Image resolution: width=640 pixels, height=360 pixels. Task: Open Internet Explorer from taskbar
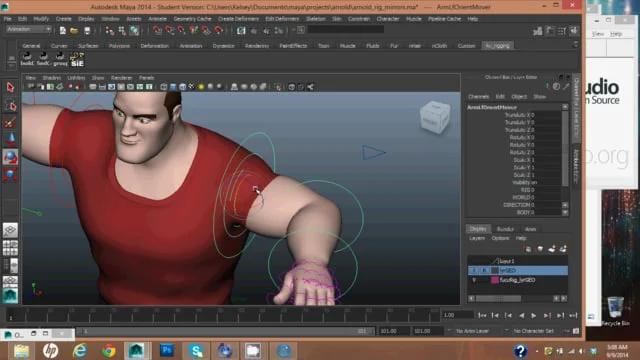click(80, 351)
